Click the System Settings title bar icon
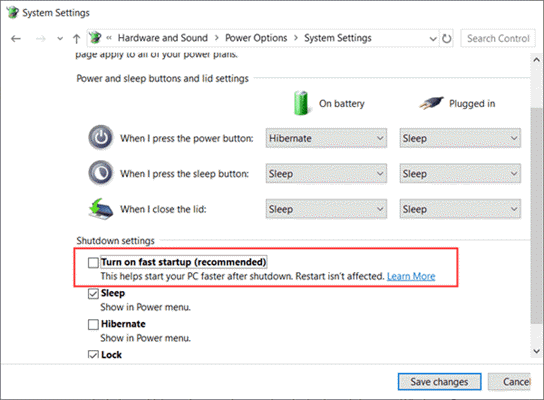Image resolution: width=544 pixels, height=400 pixels. [13, 12]
